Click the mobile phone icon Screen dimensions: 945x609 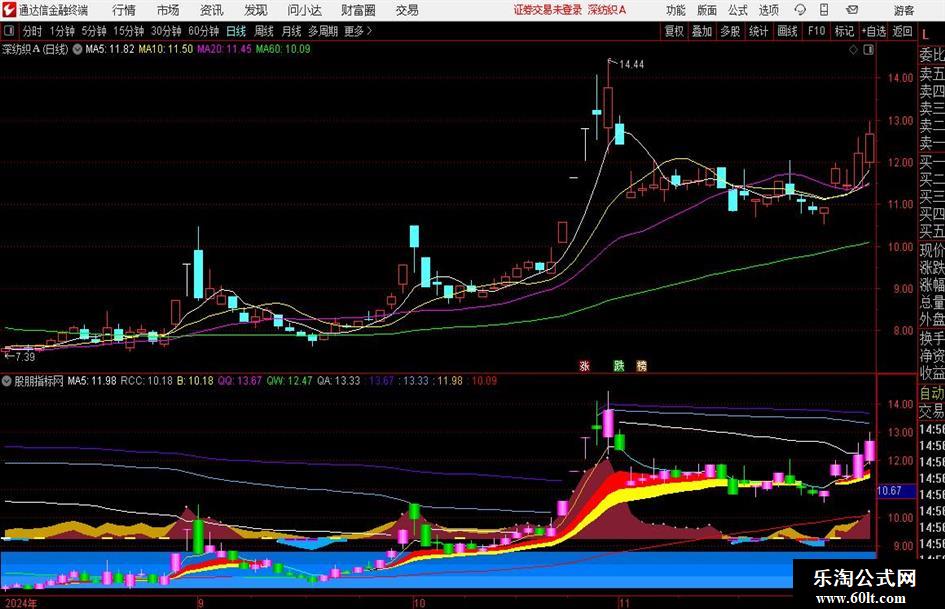click(x=824, y=10)
